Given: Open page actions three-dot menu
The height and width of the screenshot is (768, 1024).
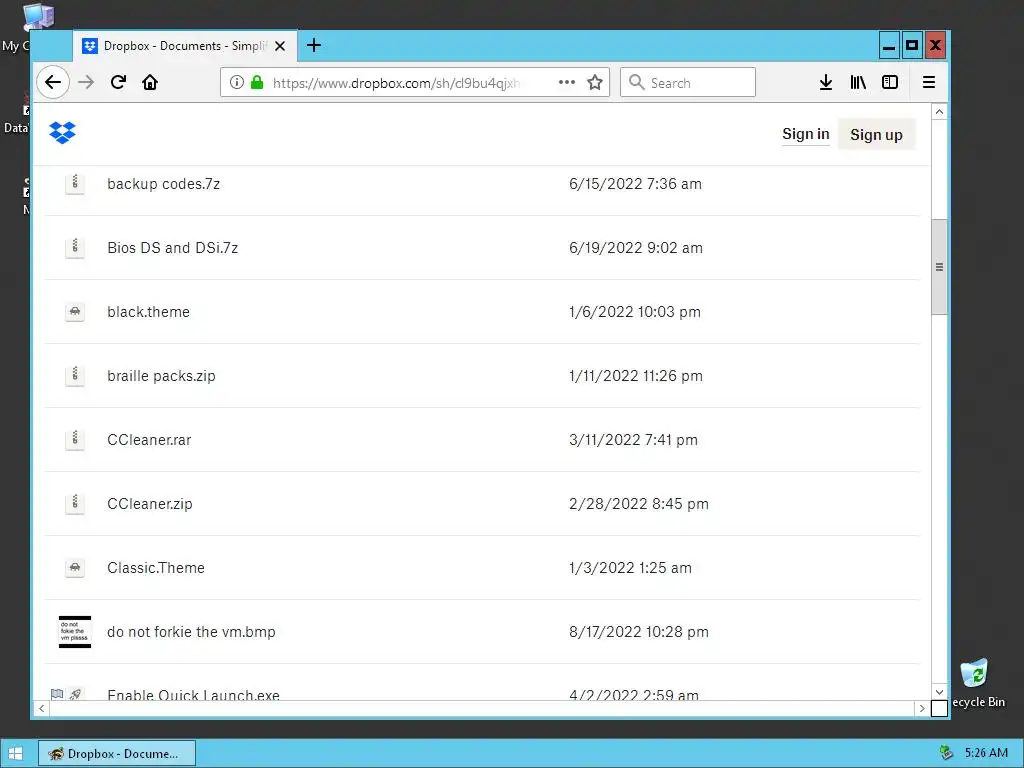Looking at the screenshot, I should tap(567, 82).
